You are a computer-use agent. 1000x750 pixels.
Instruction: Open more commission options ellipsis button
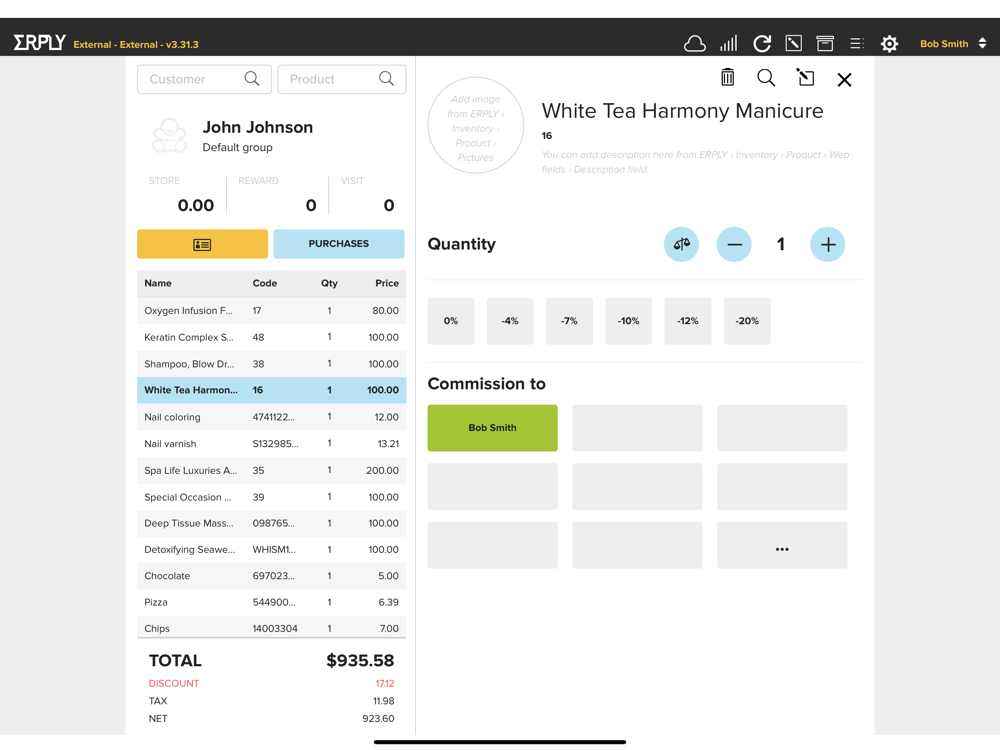(x=783, y=545)
